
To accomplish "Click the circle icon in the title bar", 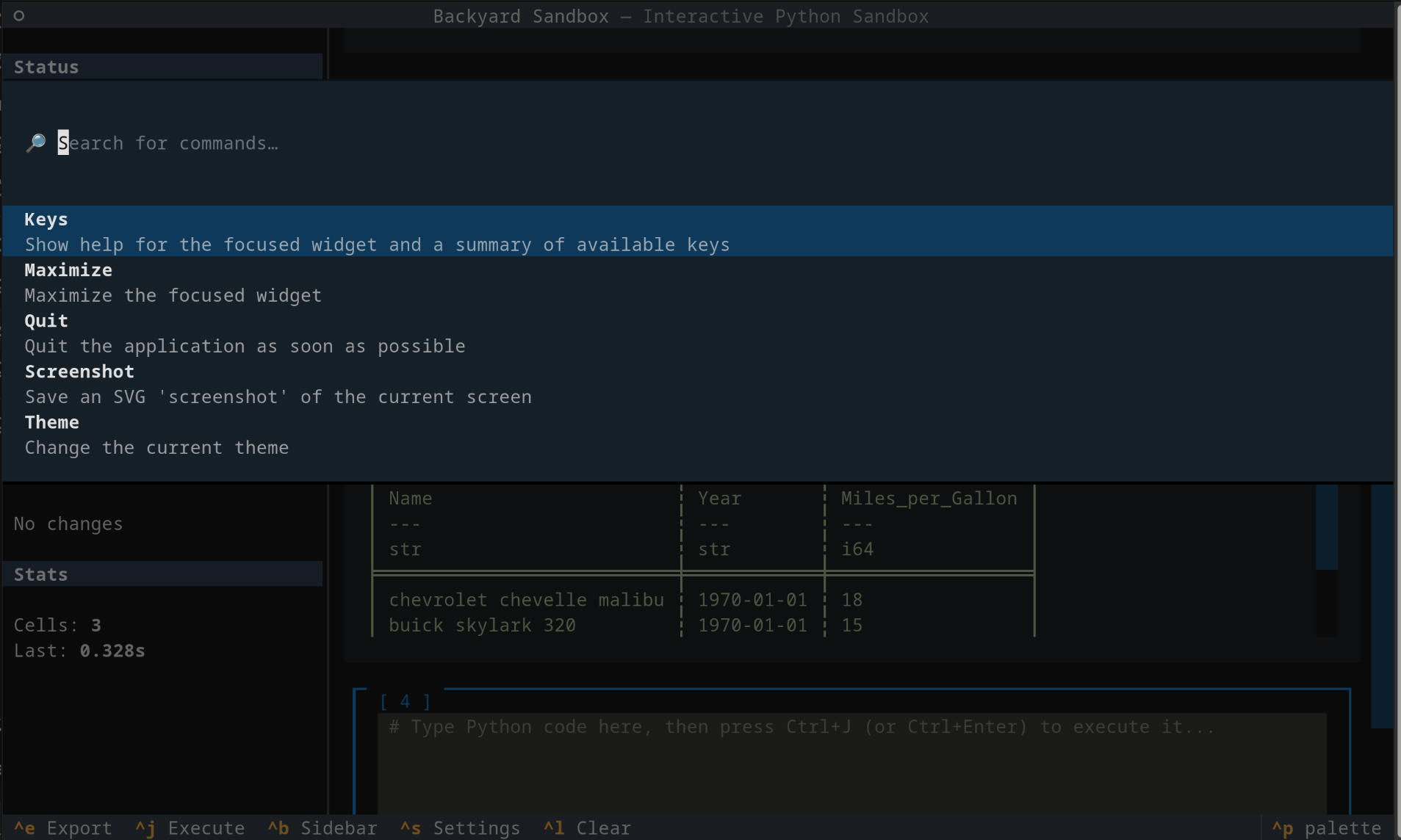I will pyautogui.click(x=19, y=15).
